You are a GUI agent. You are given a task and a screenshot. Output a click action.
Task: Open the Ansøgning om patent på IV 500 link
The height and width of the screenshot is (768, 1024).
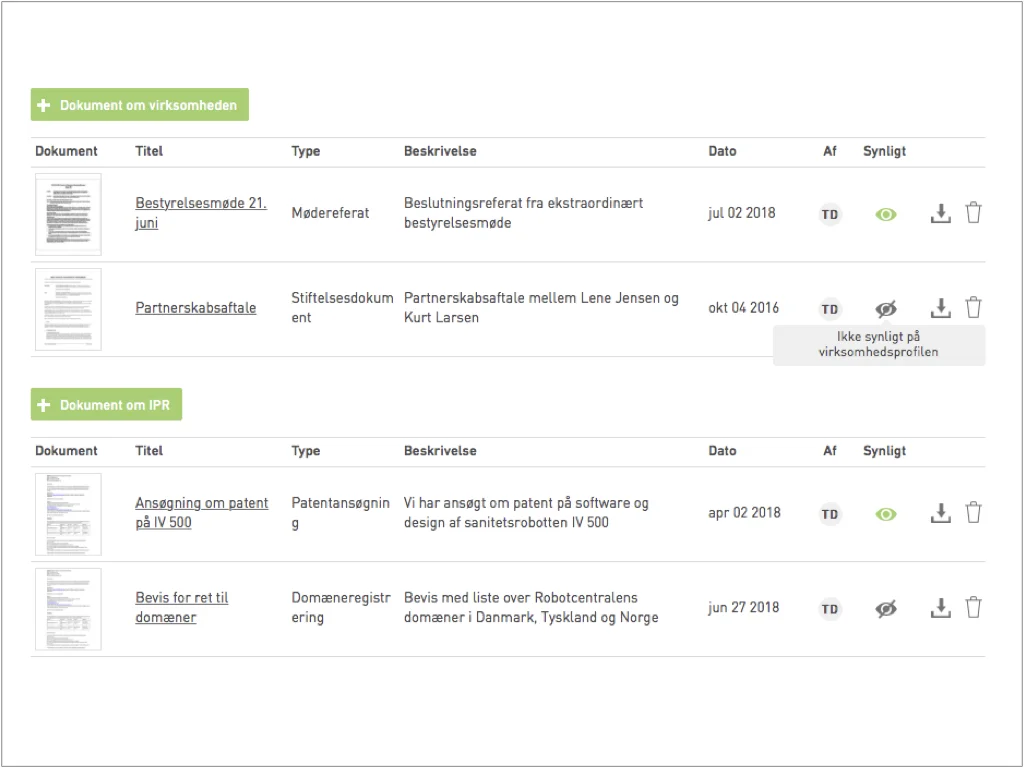(201, 513)
